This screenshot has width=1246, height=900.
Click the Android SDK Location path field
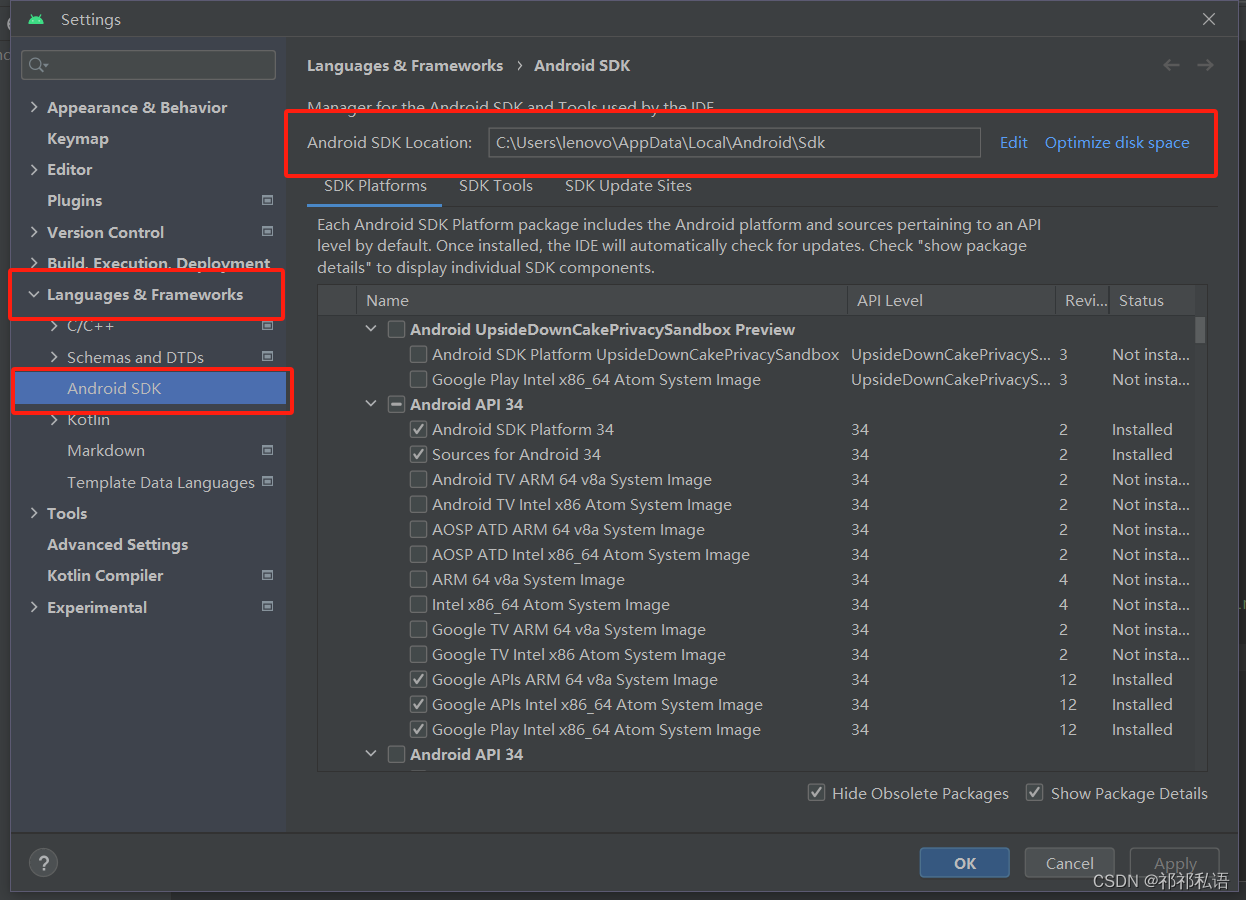[734, 142]
